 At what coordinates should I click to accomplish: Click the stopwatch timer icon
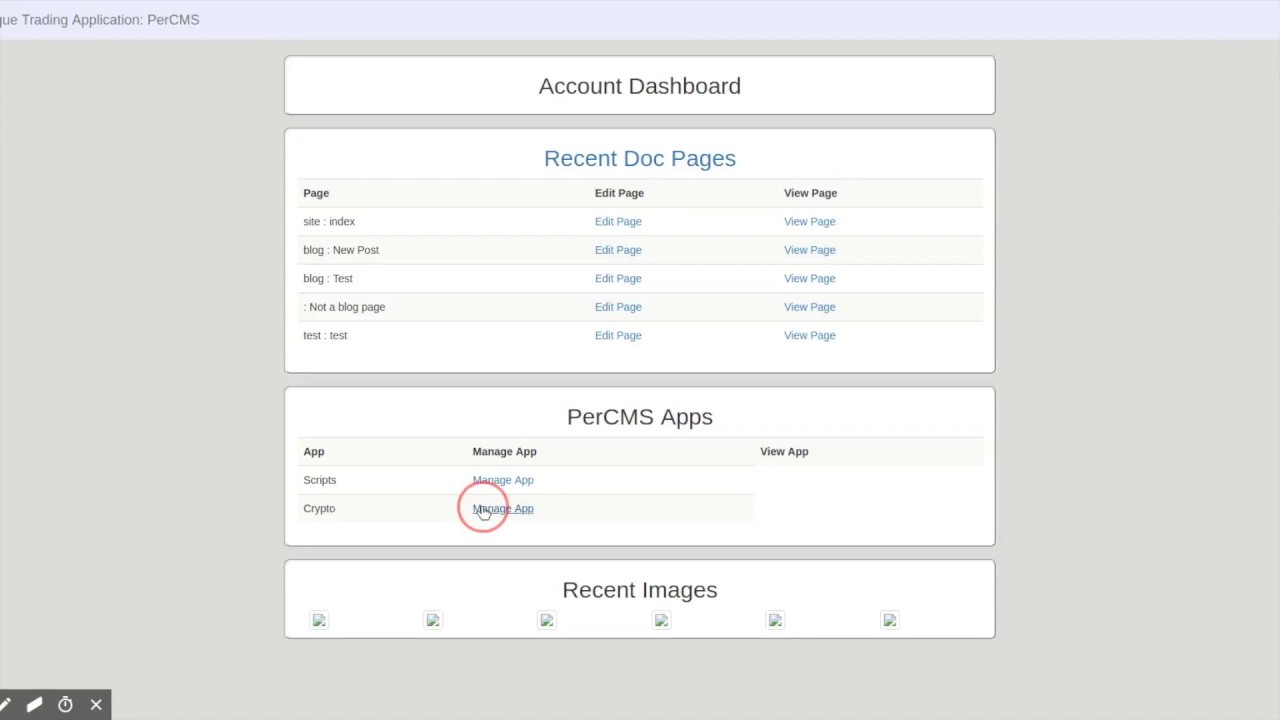(x=65, y=705)
